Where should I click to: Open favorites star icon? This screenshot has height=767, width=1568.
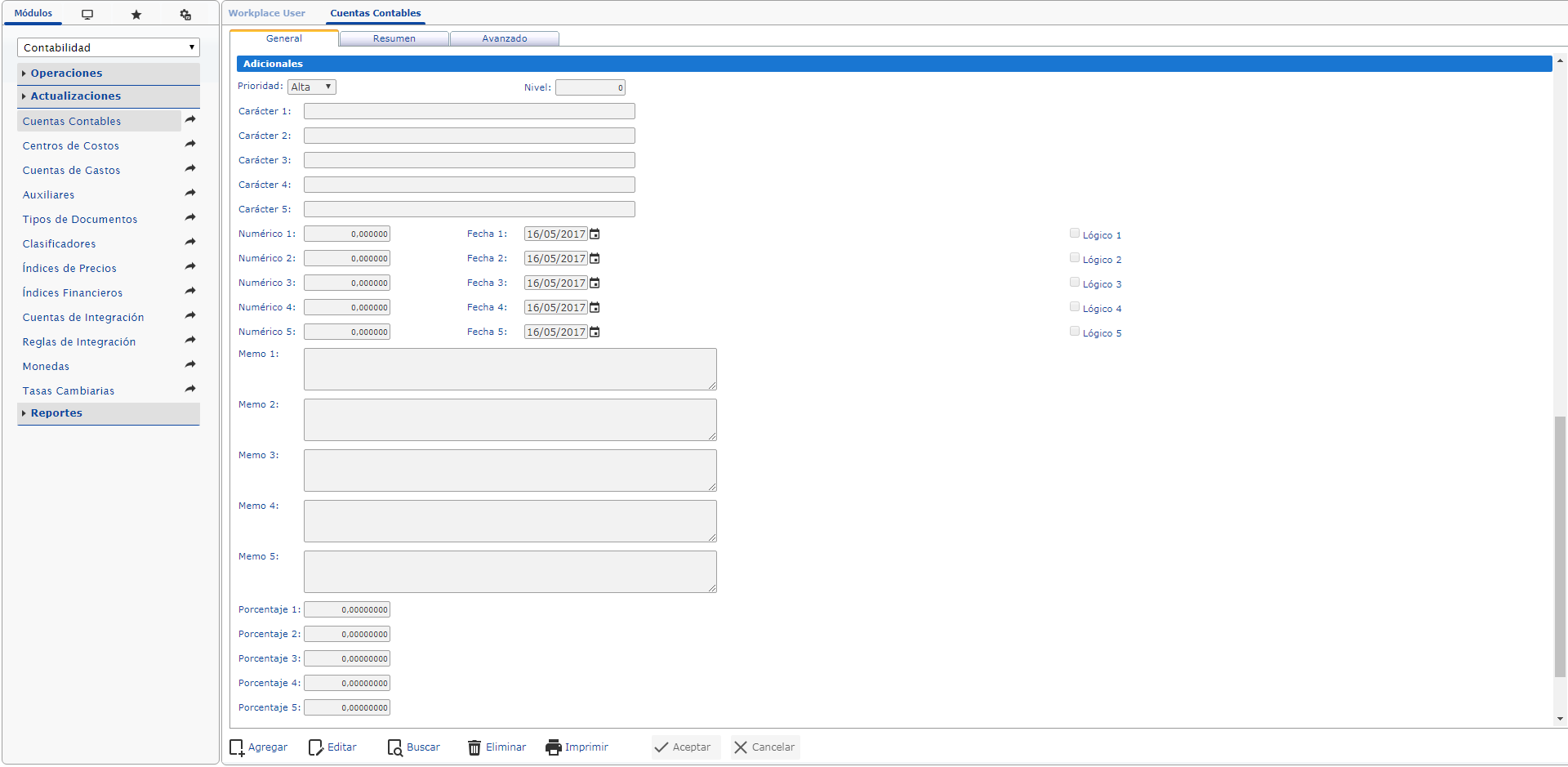136,14
